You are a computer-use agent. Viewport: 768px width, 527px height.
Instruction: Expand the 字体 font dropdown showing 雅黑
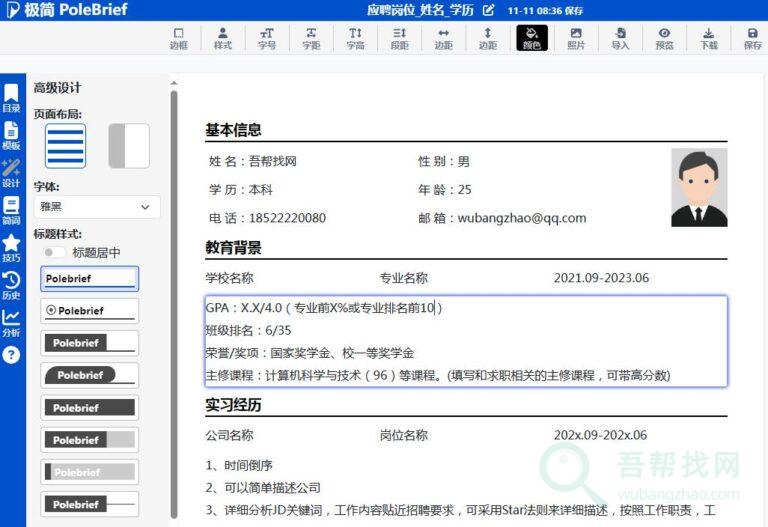coord(96,207)
